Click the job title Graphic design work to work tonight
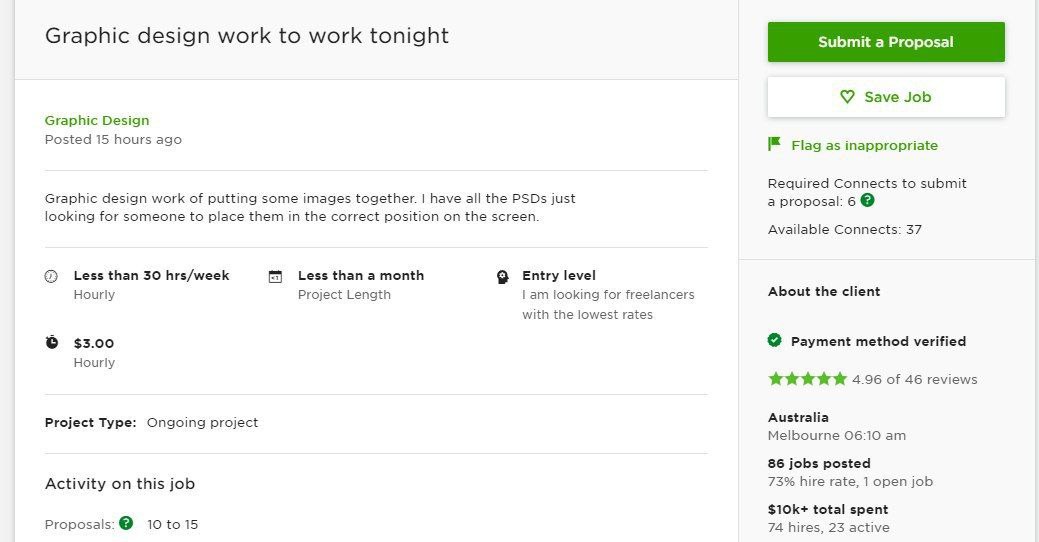The height and width of the screenshot is (542, 1039). click(x=246, y=35)
